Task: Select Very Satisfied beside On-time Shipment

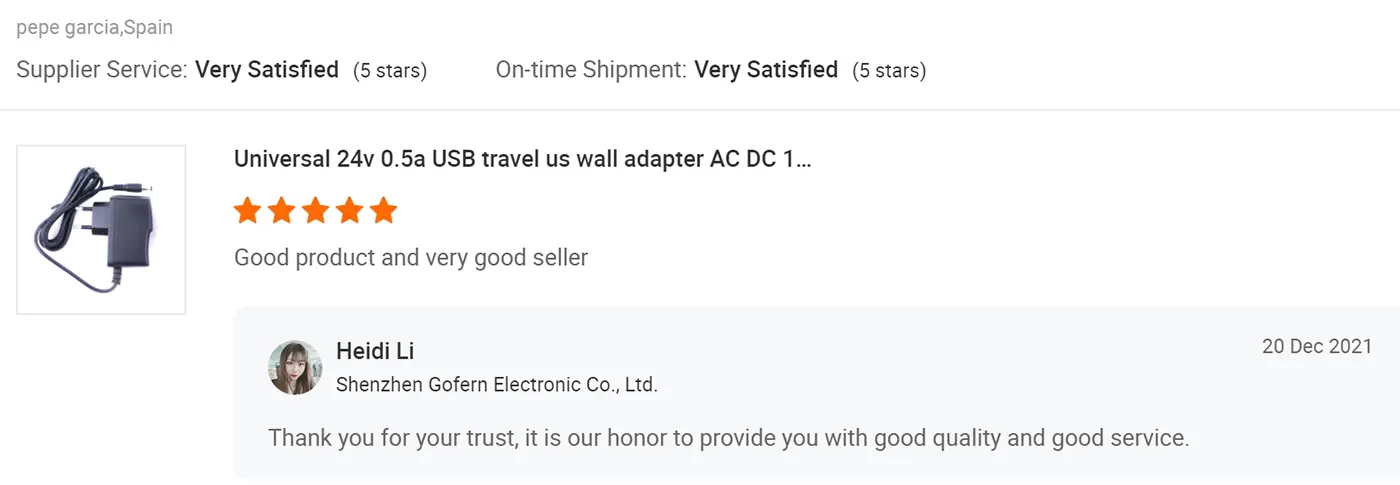Action: (766, 70)
